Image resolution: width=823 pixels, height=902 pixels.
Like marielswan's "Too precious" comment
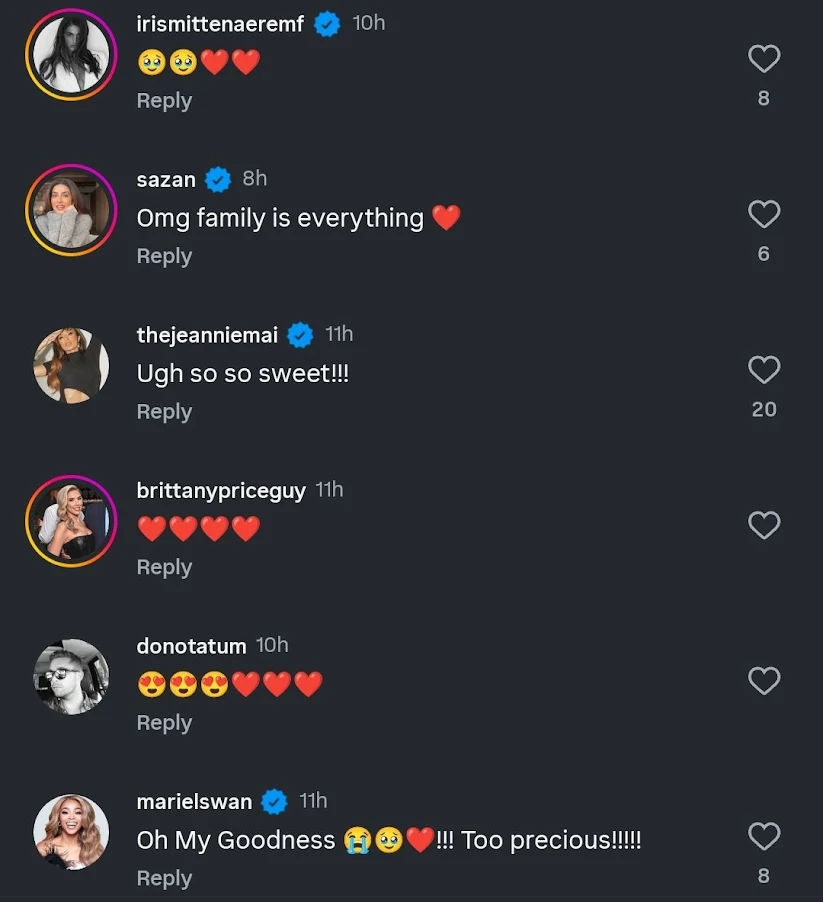pyautogui.click(x=764, y=836)
